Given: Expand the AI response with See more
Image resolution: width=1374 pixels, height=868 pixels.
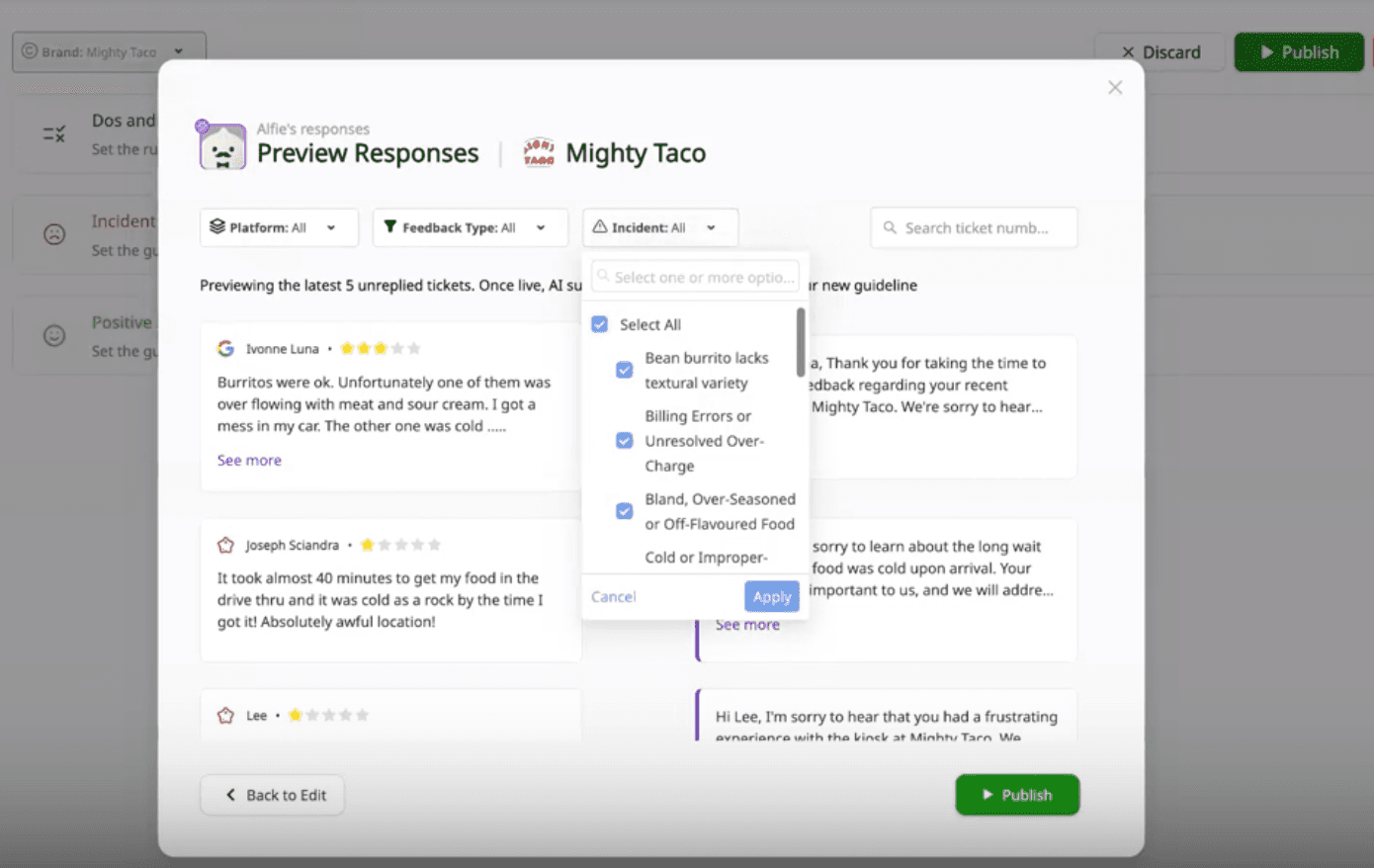Looking at the screenshot, I should (x=747, y=625).
